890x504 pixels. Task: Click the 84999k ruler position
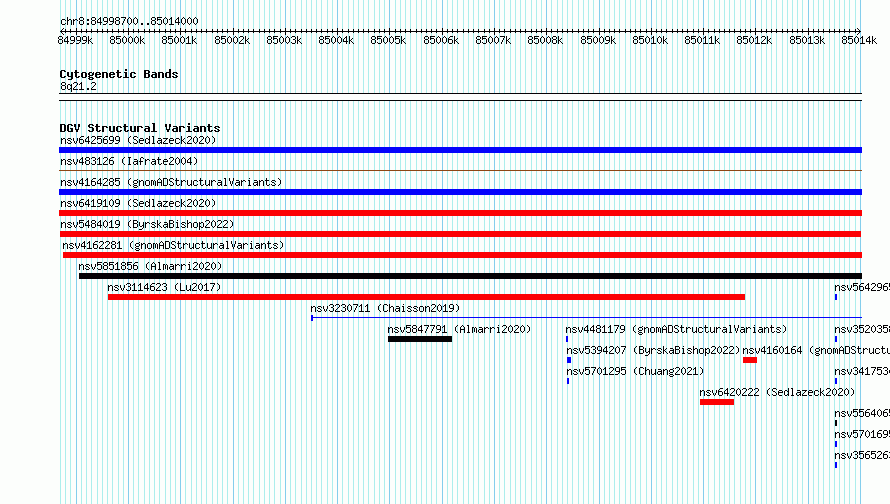pyautogui.click(x=75, y=40)
